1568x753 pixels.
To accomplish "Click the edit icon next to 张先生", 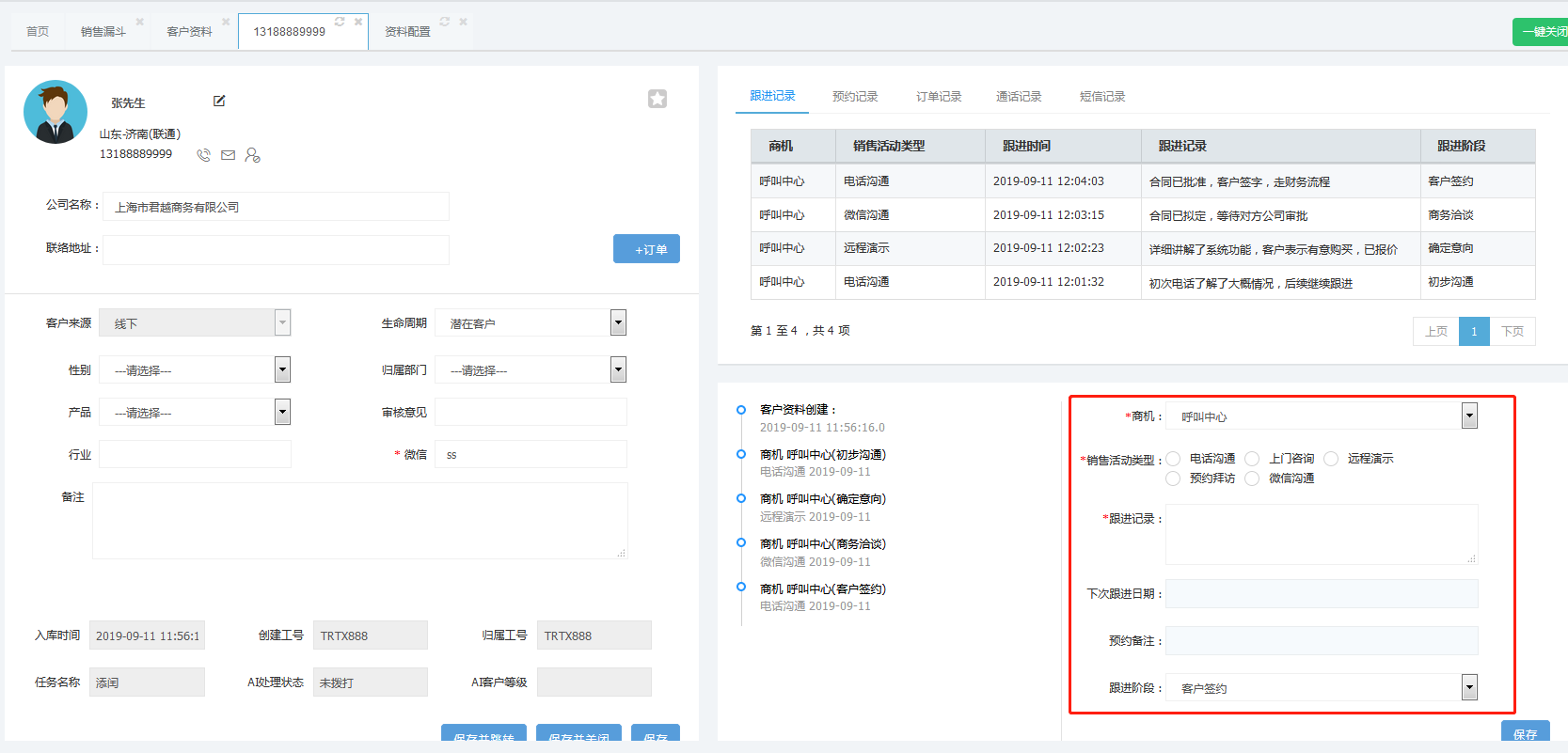I will coord(219,102).
